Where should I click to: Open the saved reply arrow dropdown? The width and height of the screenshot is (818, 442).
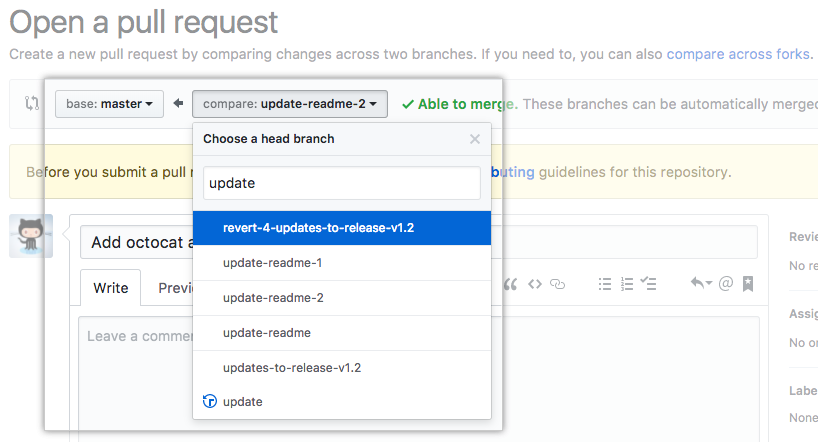tap(701, 283)
